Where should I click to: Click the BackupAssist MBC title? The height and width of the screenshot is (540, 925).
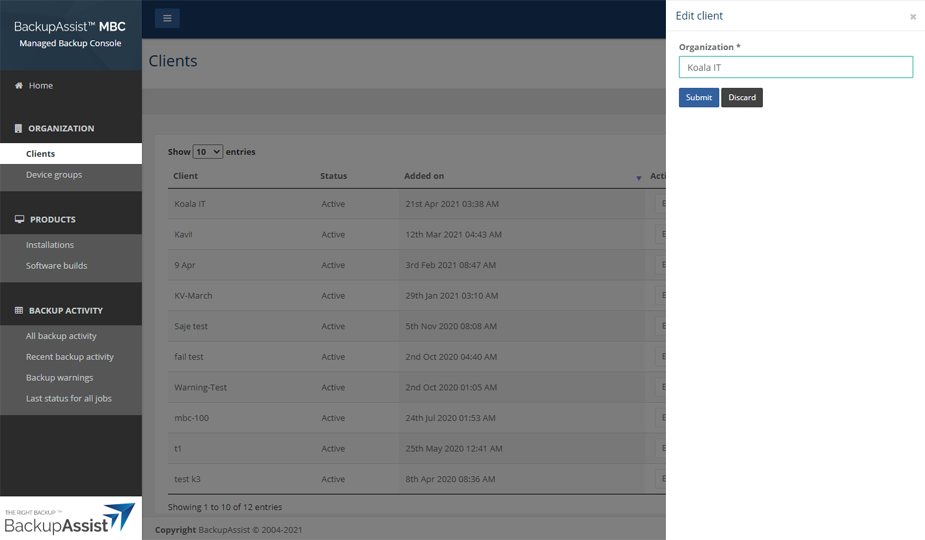click(70, 27)
